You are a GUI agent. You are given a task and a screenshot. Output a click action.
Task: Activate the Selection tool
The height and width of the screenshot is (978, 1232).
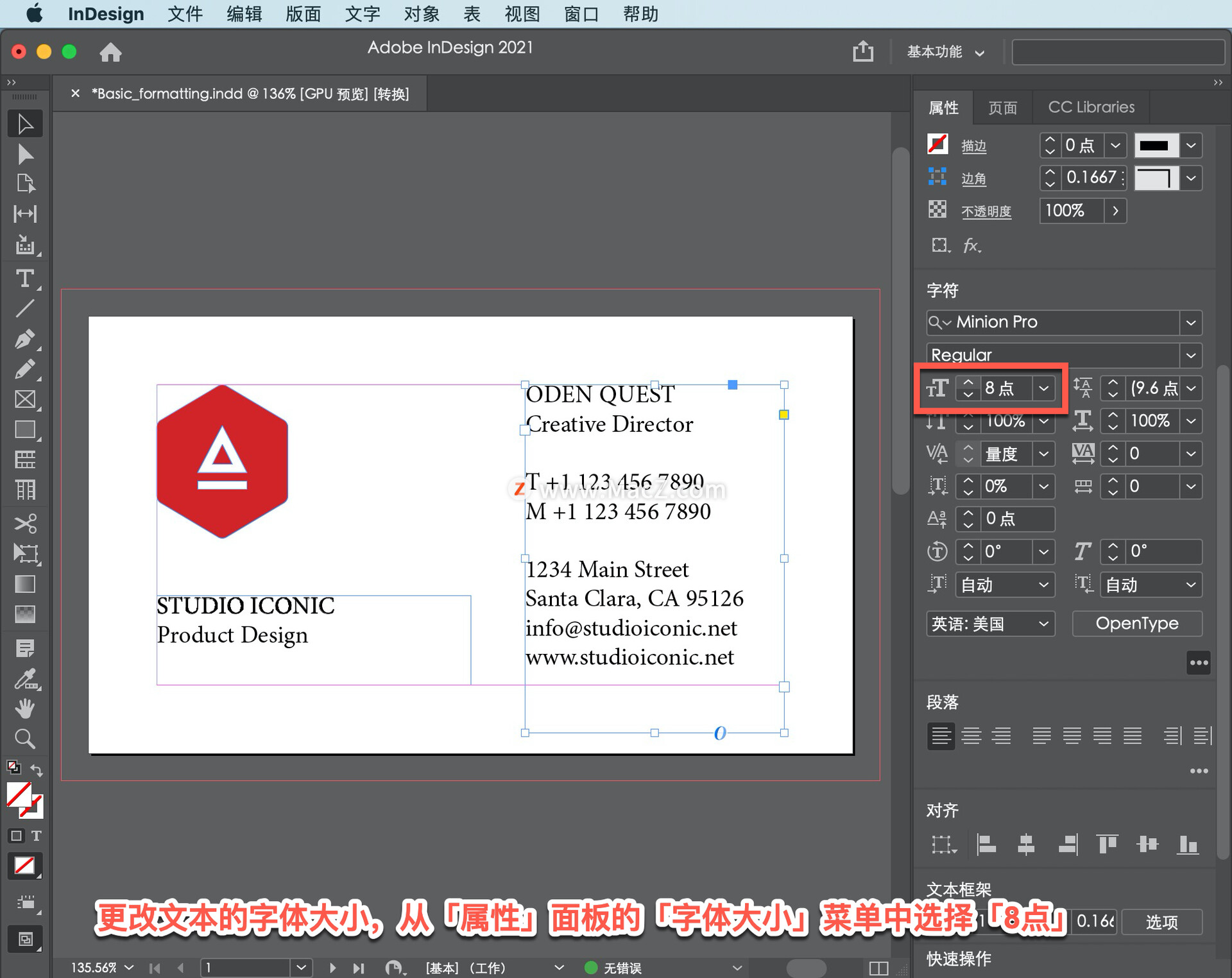26,123
